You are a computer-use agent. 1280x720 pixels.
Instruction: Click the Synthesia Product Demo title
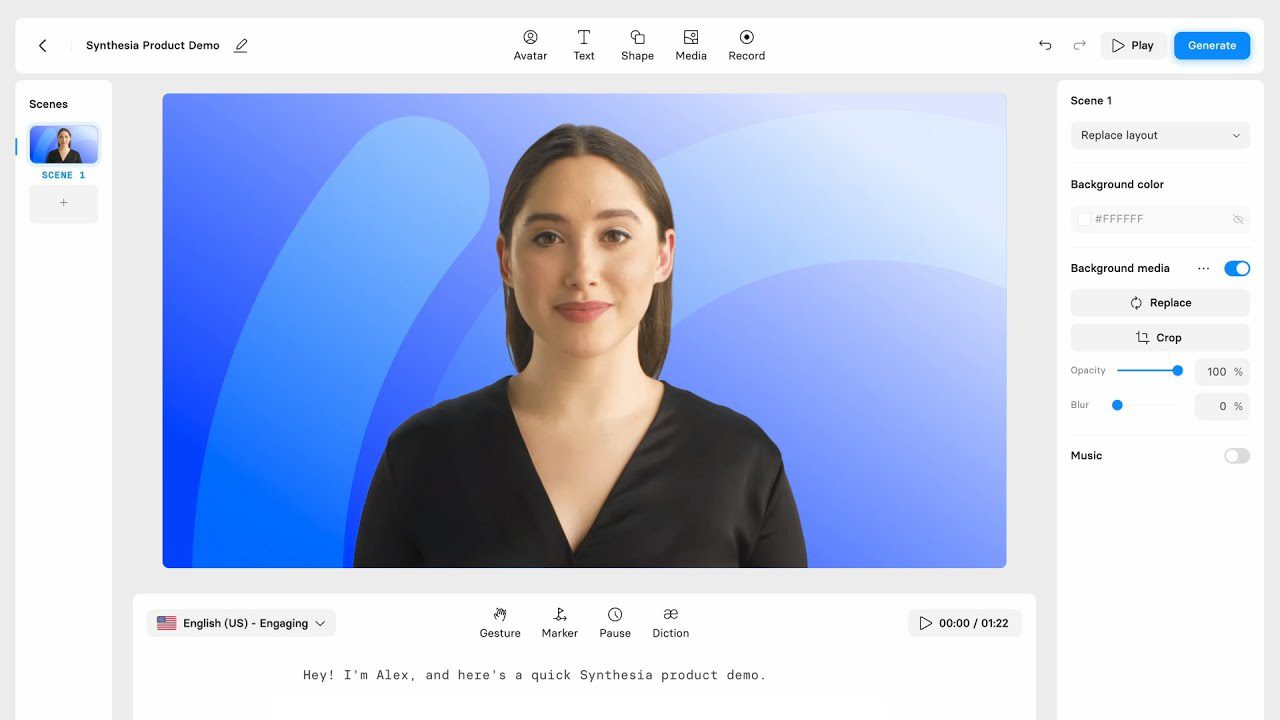[x=153, y=45]
